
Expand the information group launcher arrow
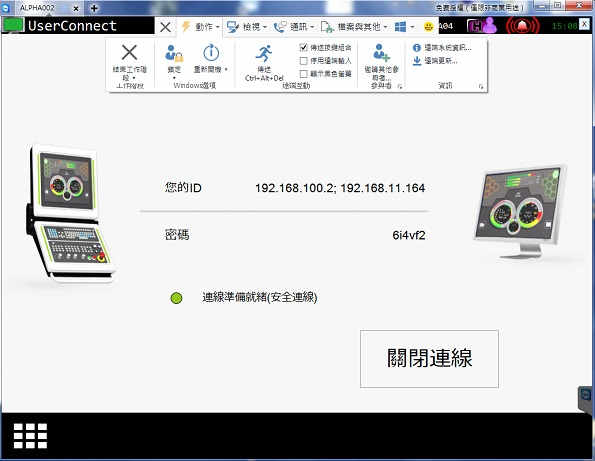pos(481,87)
